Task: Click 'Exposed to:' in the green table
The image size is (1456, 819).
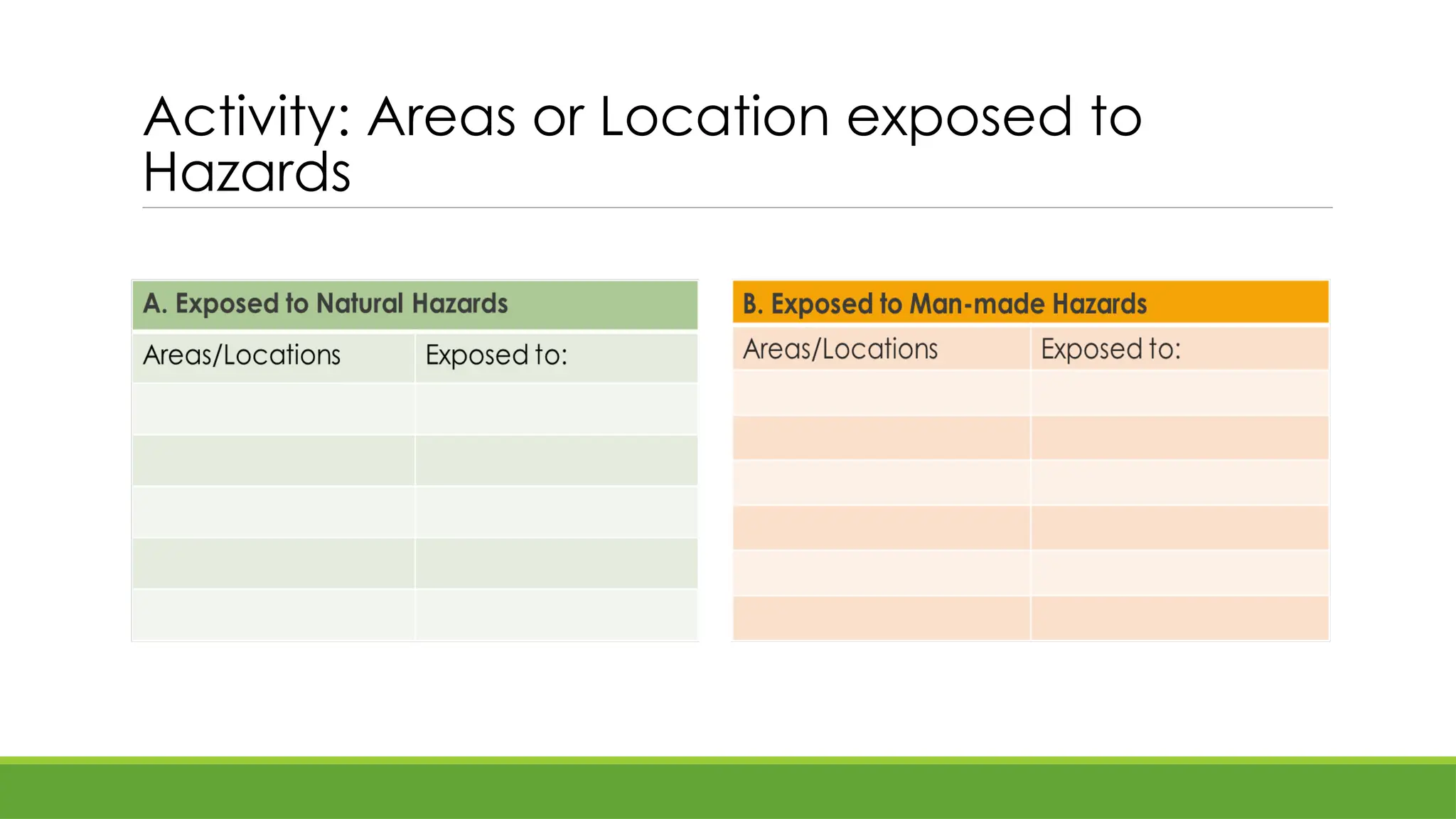Action: 496,355
